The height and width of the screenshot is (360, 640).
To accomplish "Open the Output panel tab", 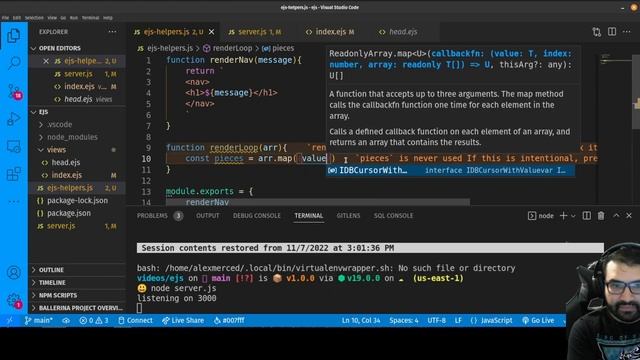I will pos(207,216).
